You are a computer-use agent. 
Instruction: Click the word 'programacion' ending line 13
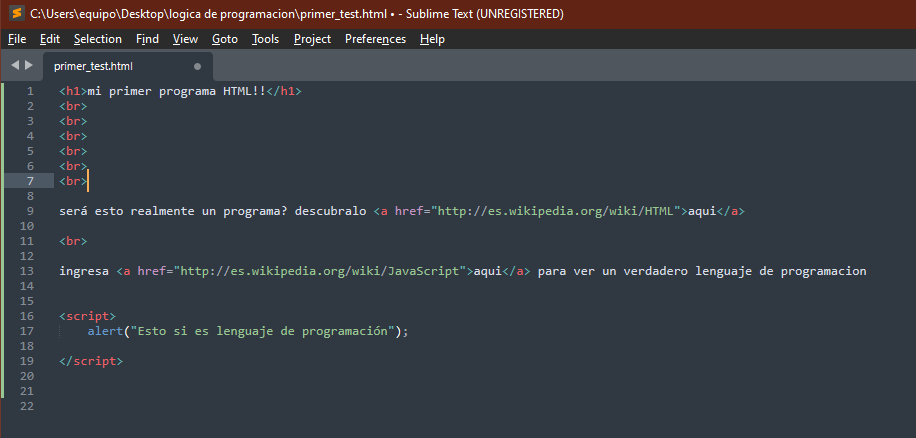824,271
